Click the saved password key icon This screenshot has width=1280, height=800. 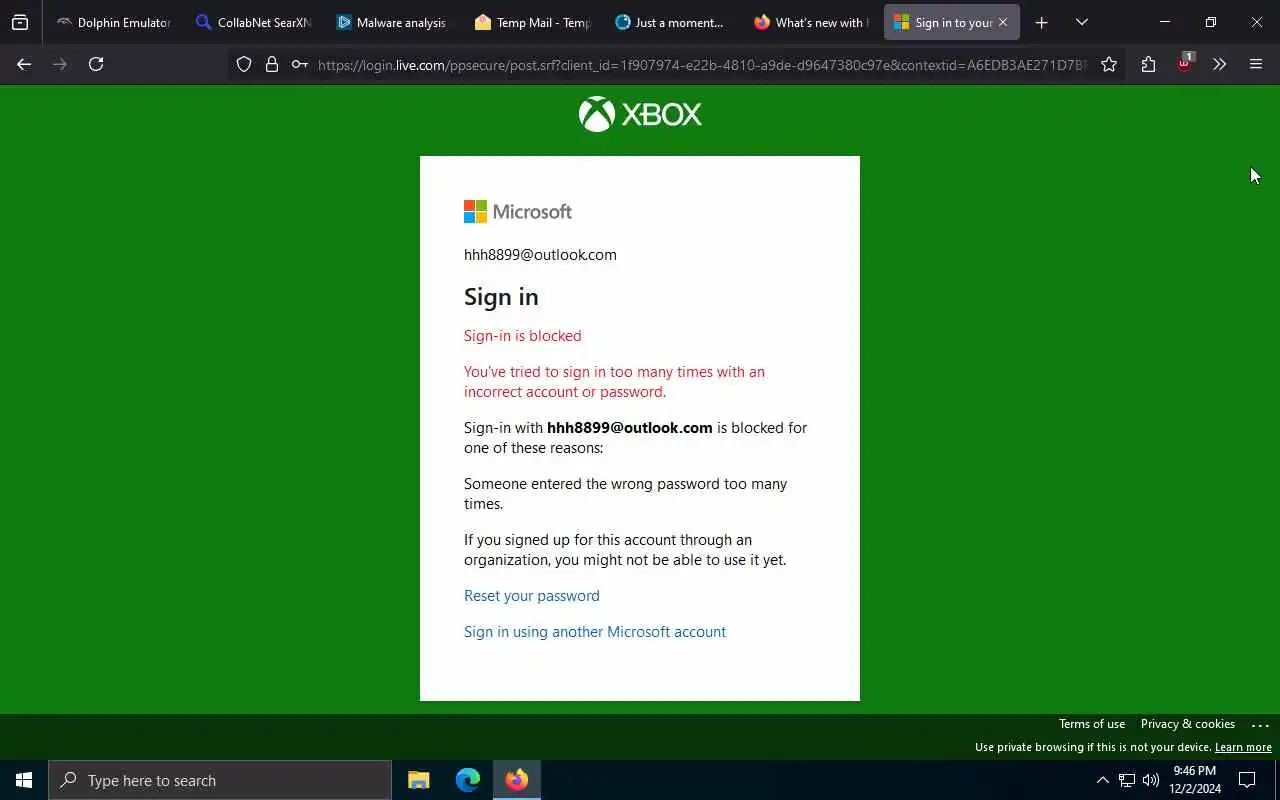click(x=299, y=64)
